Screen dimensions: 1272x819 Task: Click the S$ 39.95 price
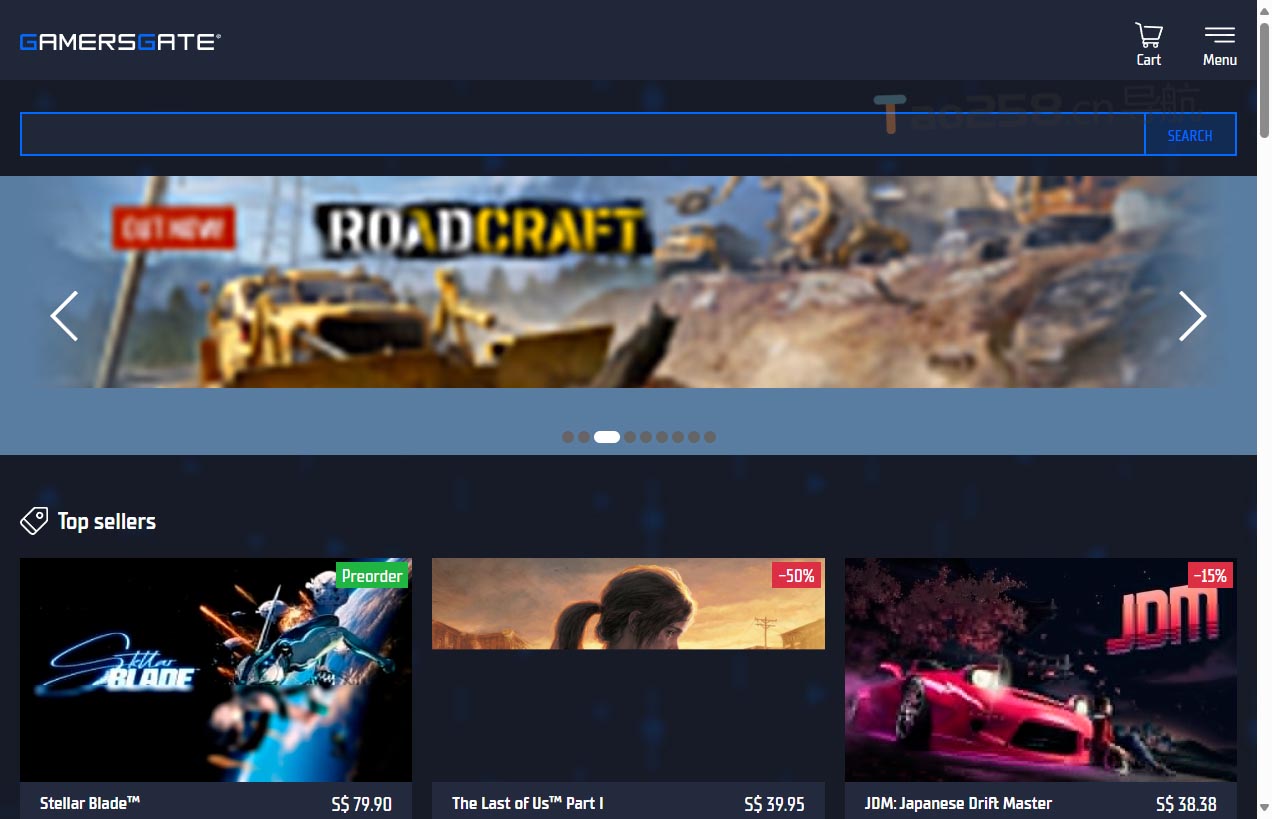774,804
